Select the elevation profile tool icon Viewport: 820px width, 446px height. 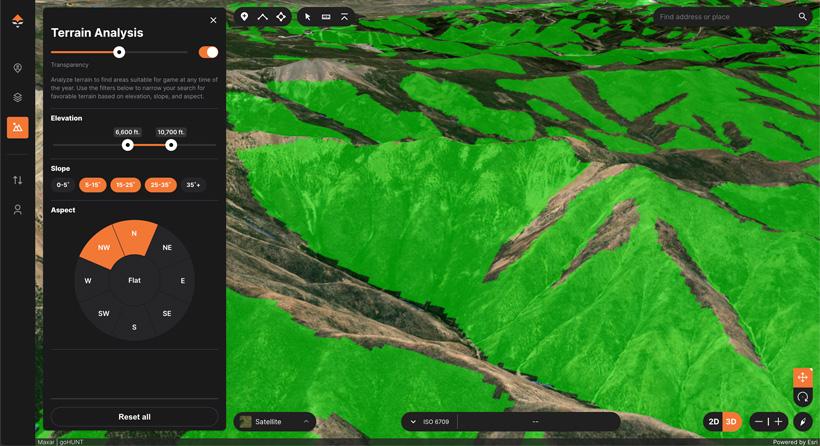[x=345, y=17]
